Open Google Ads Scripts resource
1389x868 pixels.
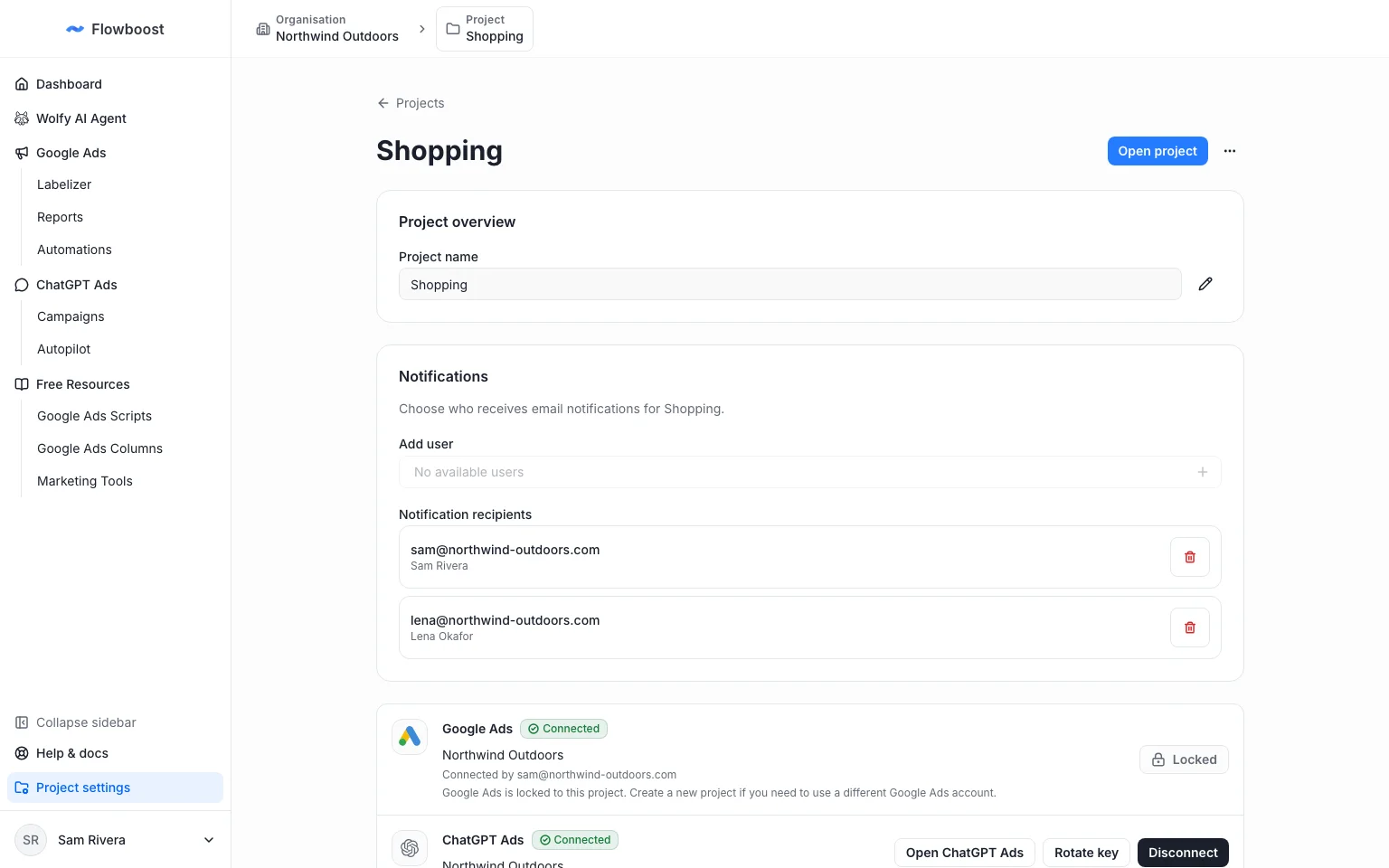(94, 416)
